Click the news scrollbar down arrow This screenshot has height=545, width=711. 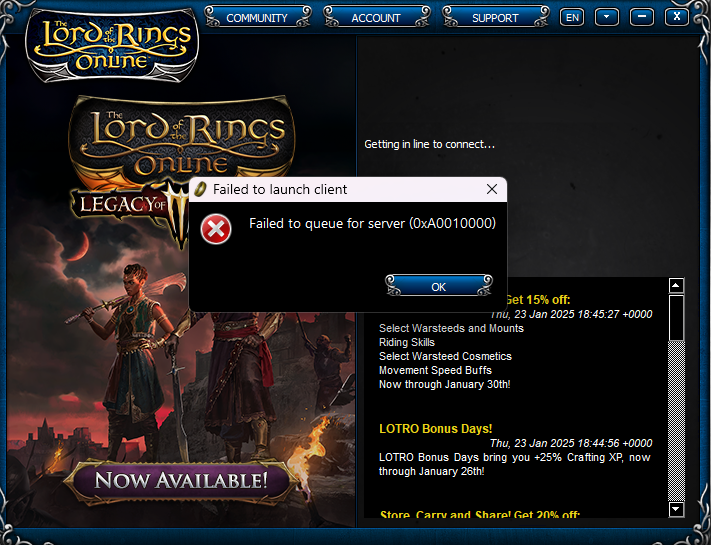676,509
